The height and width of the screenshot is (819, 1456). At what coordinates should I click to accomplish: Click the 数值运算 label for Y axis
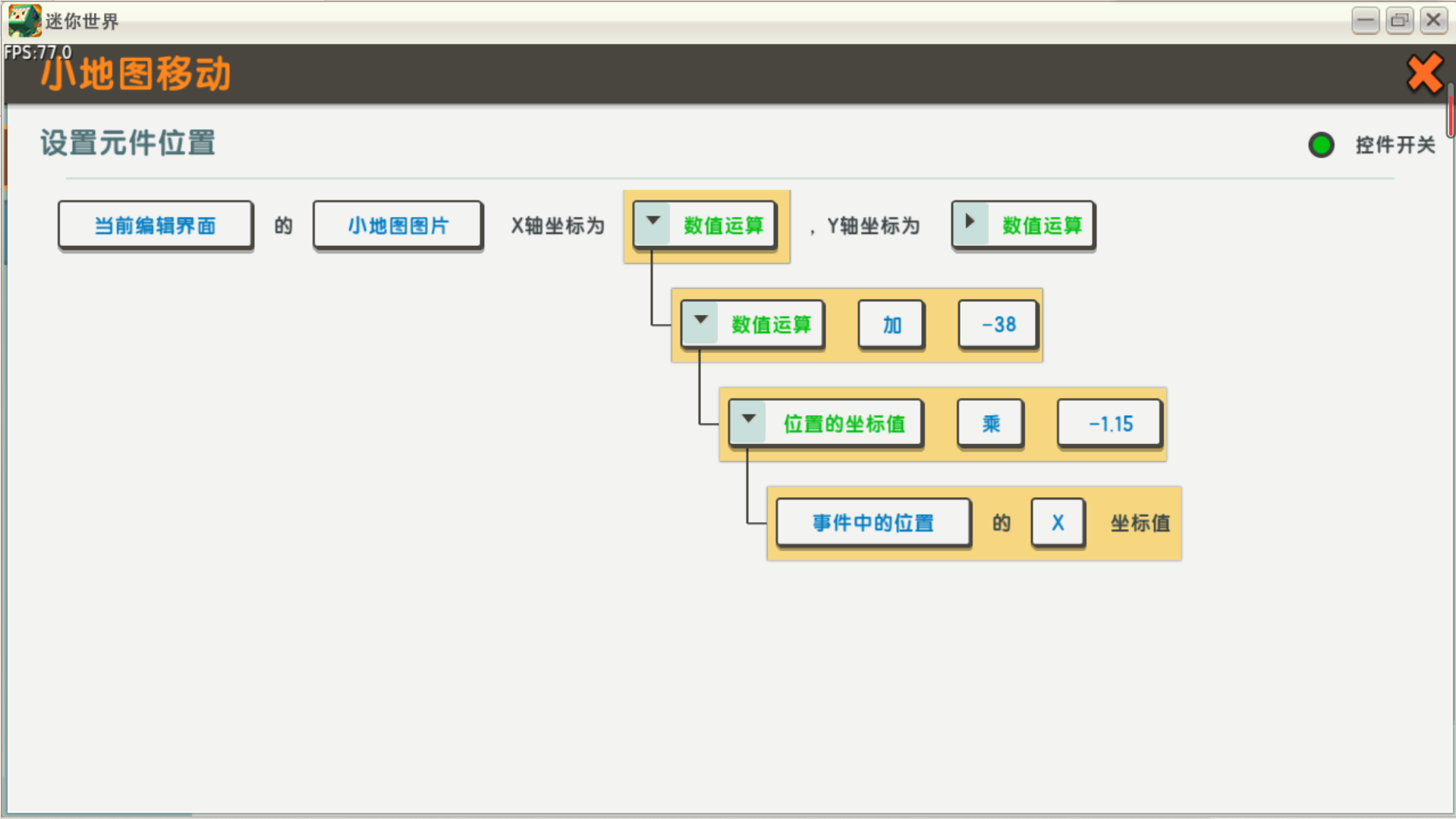point(1042,225)
